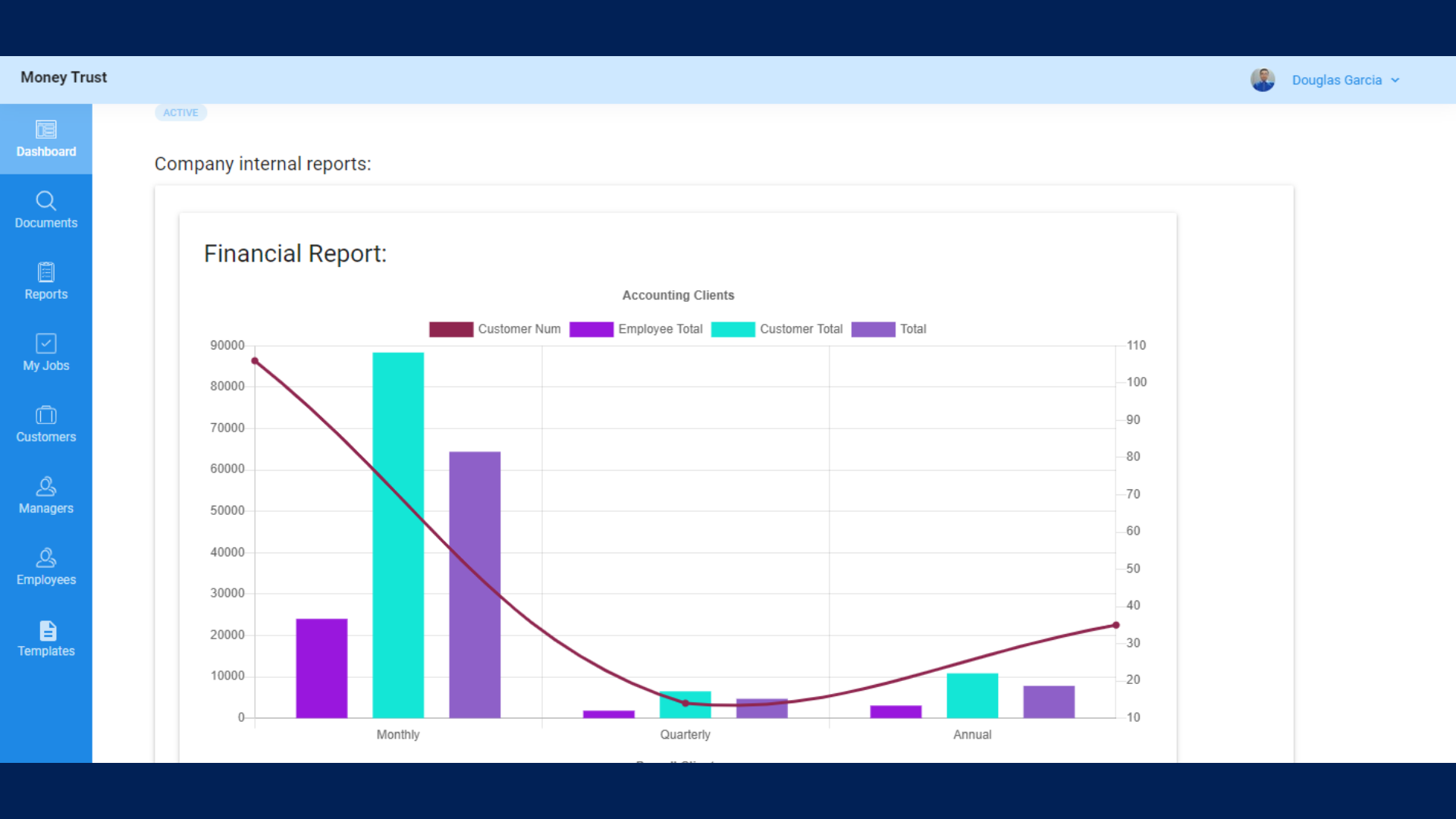The image size is (1456, 819).
Task: Click the Douglas Garcia profile picture
Action: click(x=1263, y=80)
